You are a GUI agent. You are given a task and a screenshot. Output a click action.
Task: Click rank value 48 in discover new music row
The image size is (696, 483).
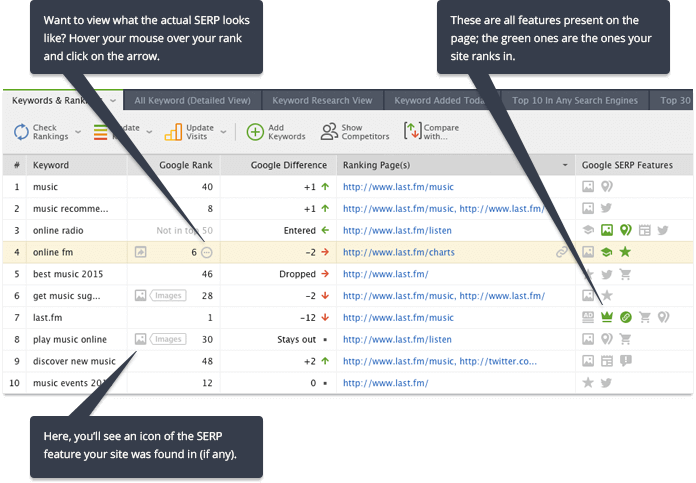tap(207, 361)
